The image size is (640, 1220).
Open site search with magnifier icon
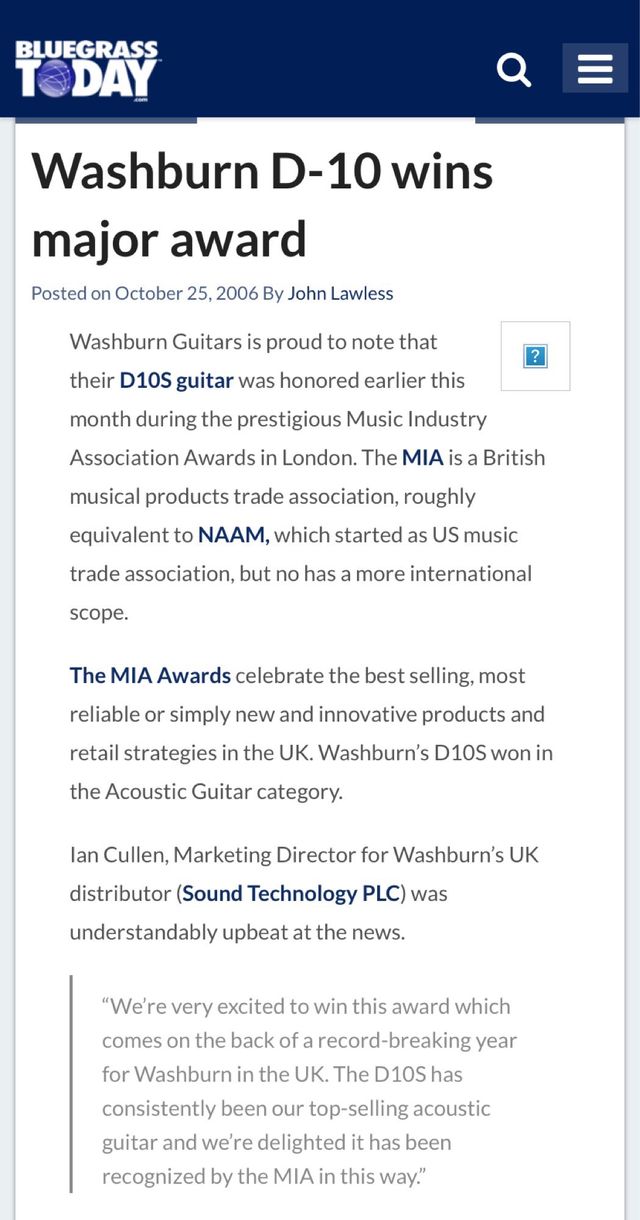[x=514, y=69]
